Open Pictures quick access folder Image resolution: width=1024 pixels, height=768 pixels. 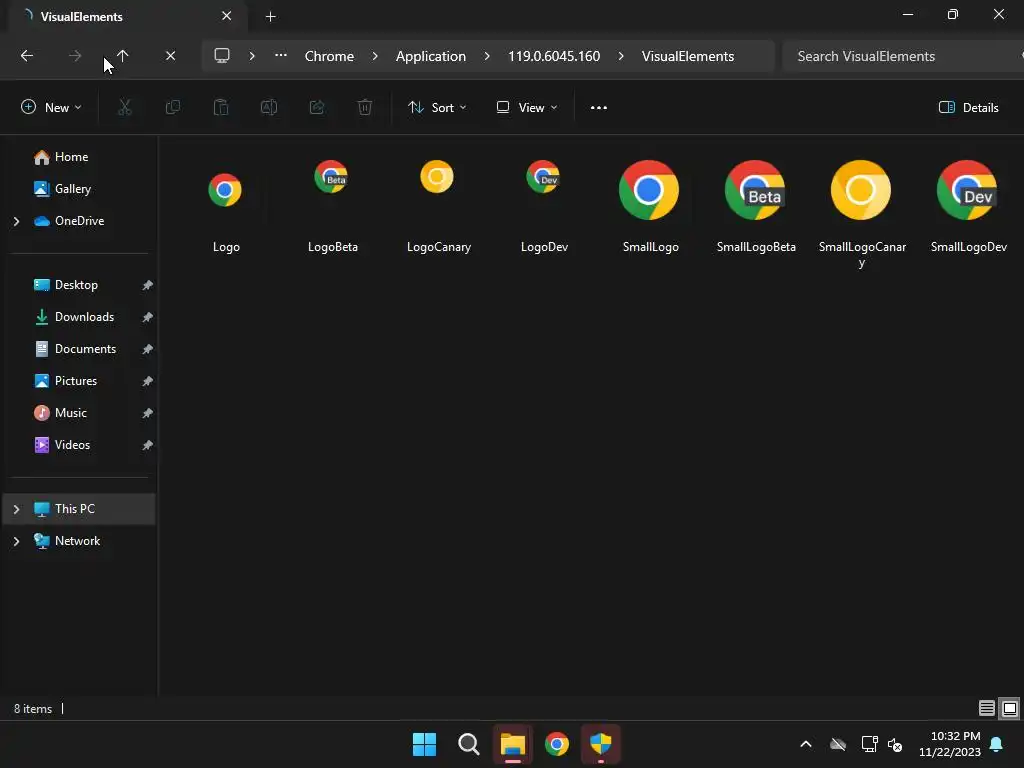pos(76,381)
